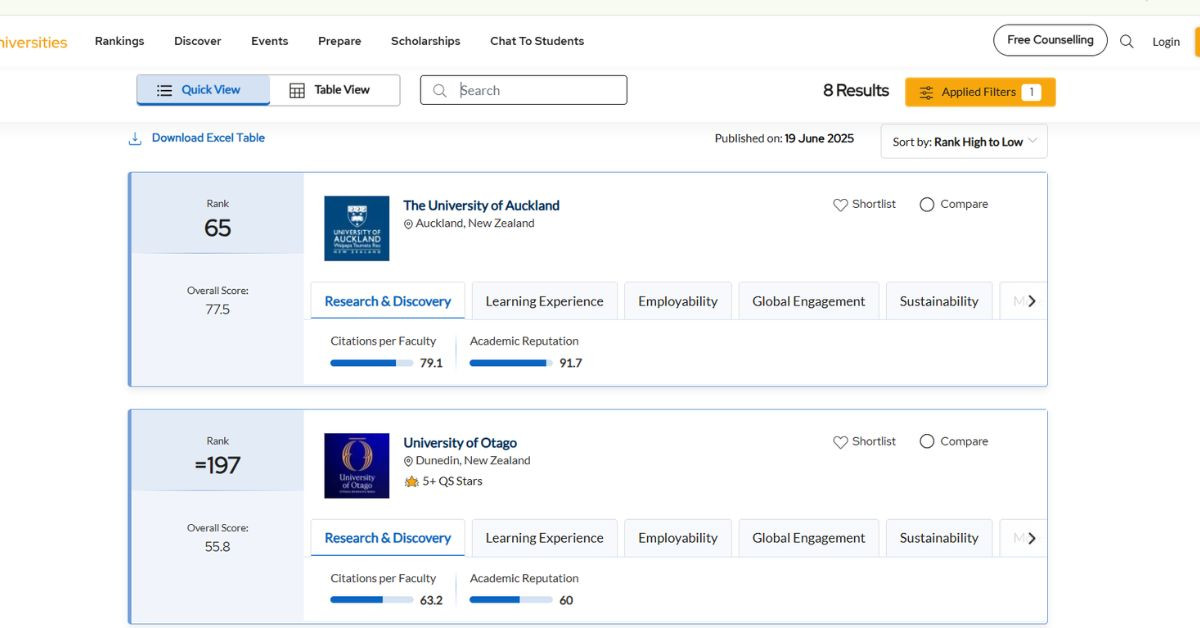The image size is (1200, 628).
Task: Open the Sort by Rank High to Low dropdown
Action: pyautogui.click(x=964, y=142)
